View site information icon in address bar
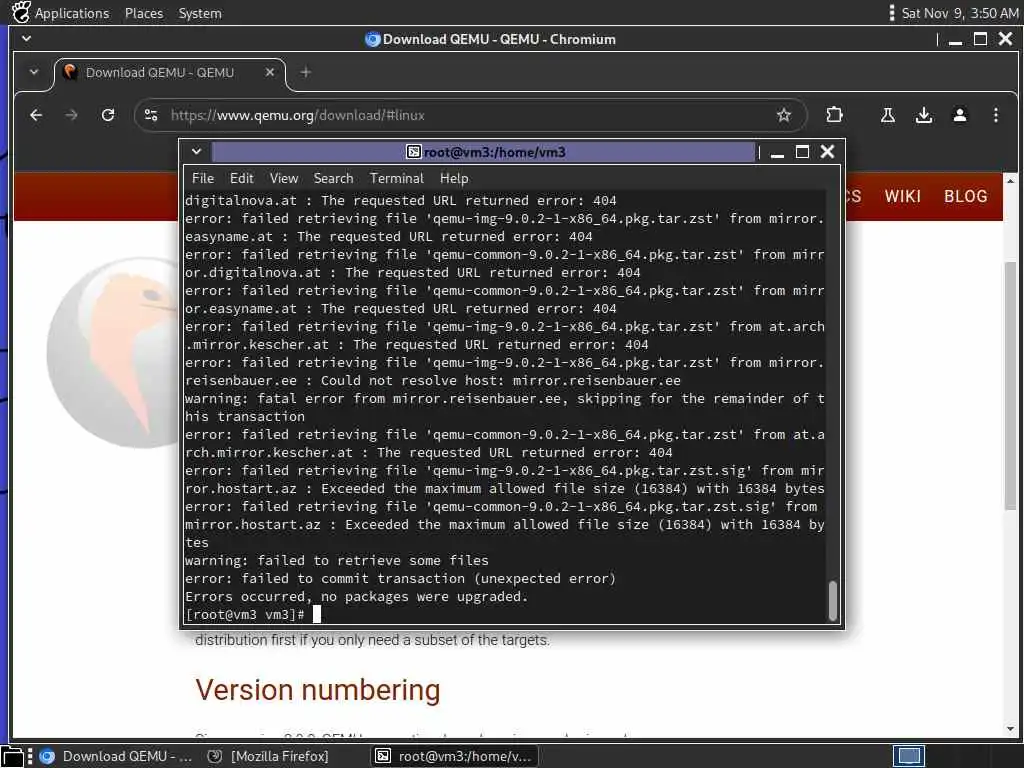This screenshot has width=1024, height=768. [151, 115]
